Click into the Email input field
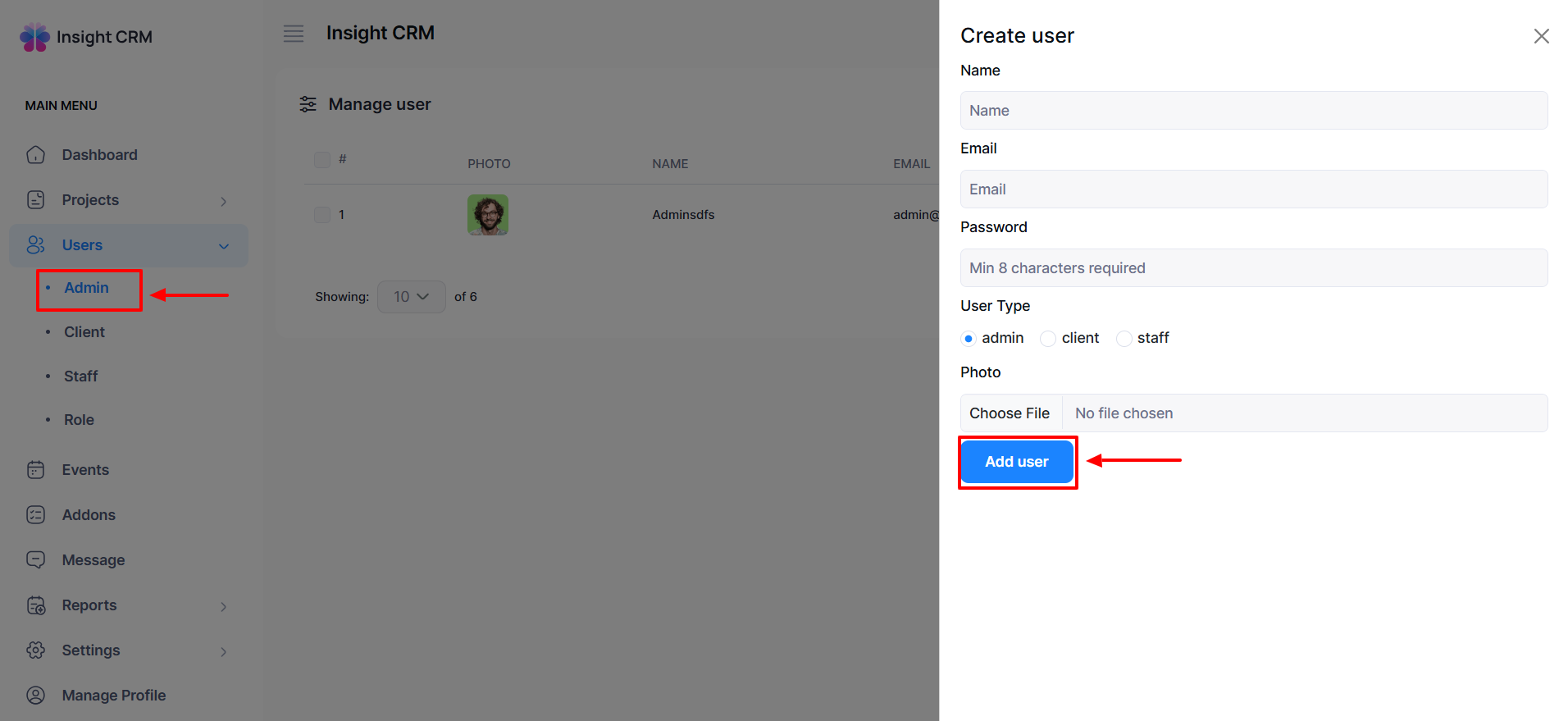This screenshot has width=1568, height=721. click(x=1253, y=189)
